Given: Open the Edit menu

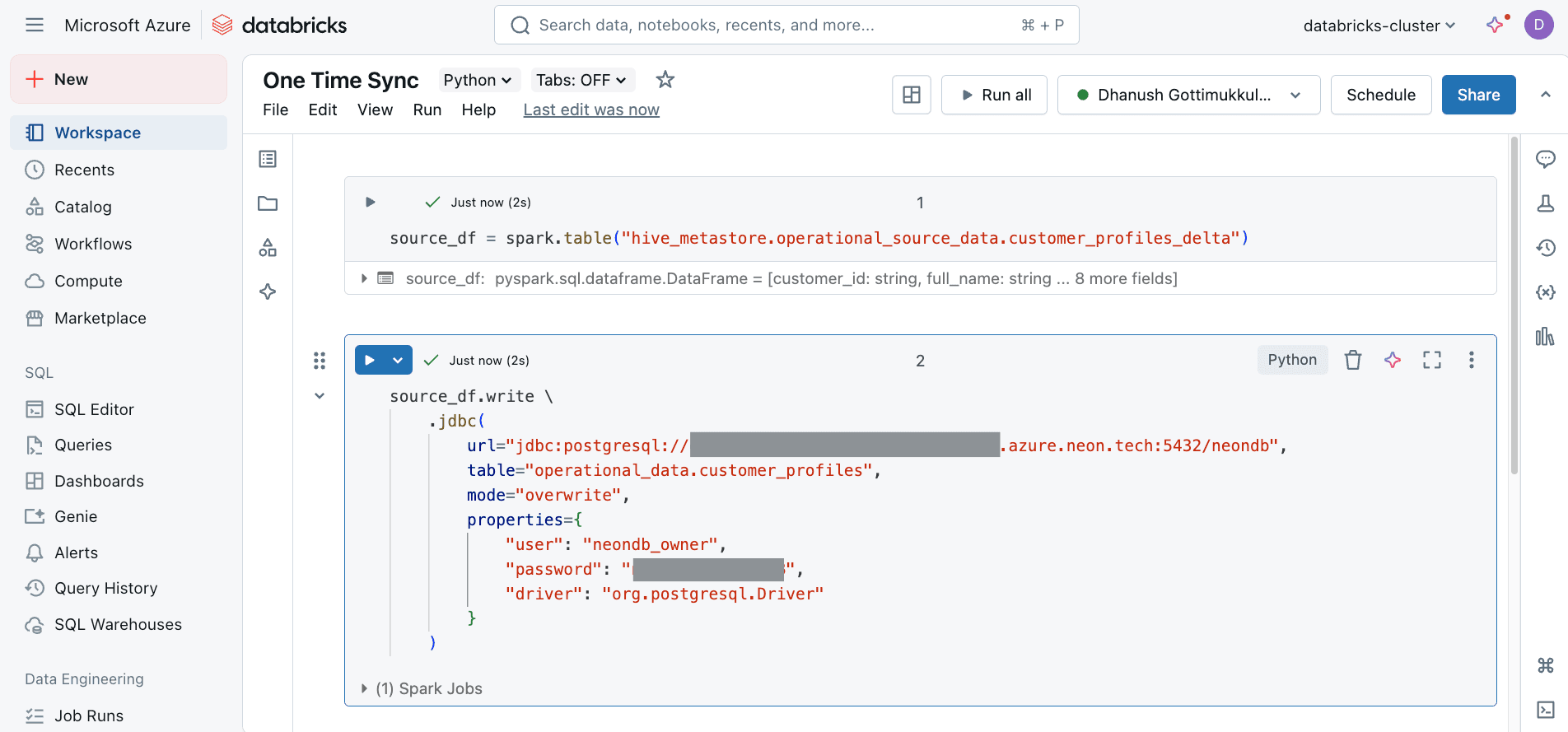Looking at the screenshot, I should coord(323,110).
